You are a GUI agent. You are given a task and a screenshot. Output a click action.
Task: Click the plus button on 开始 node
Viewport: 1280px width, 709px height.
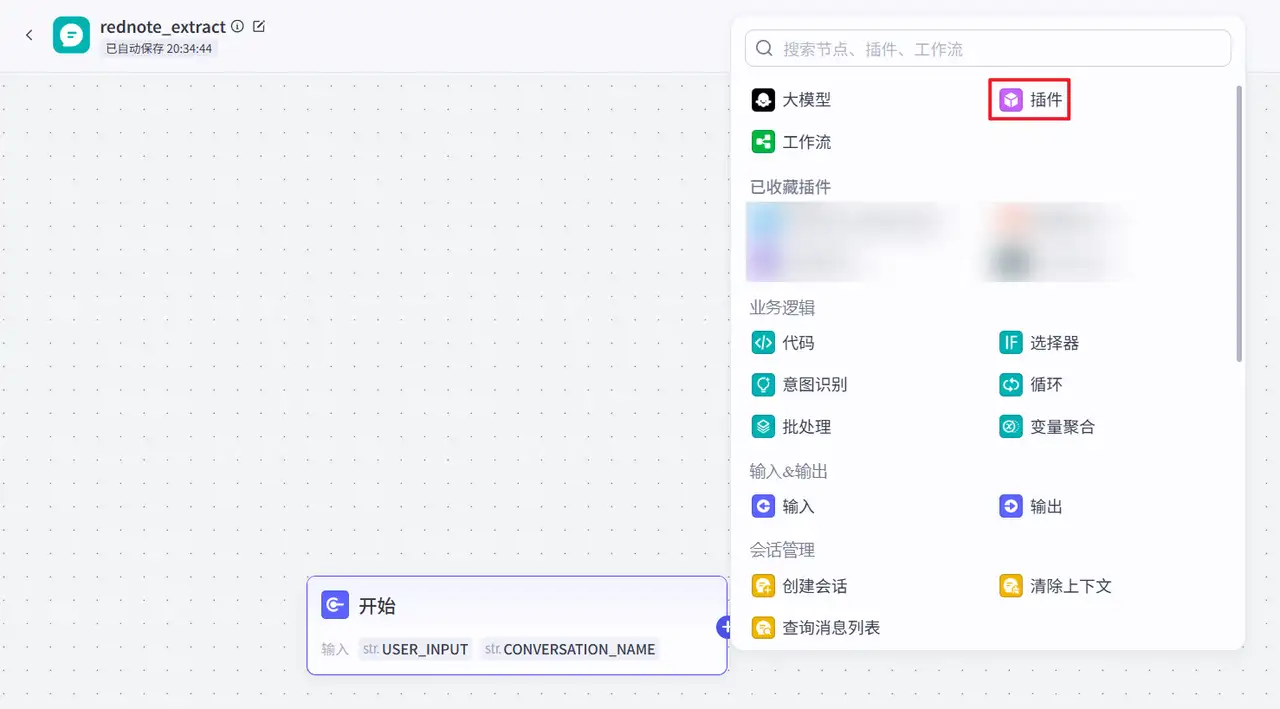pos(725,627)
